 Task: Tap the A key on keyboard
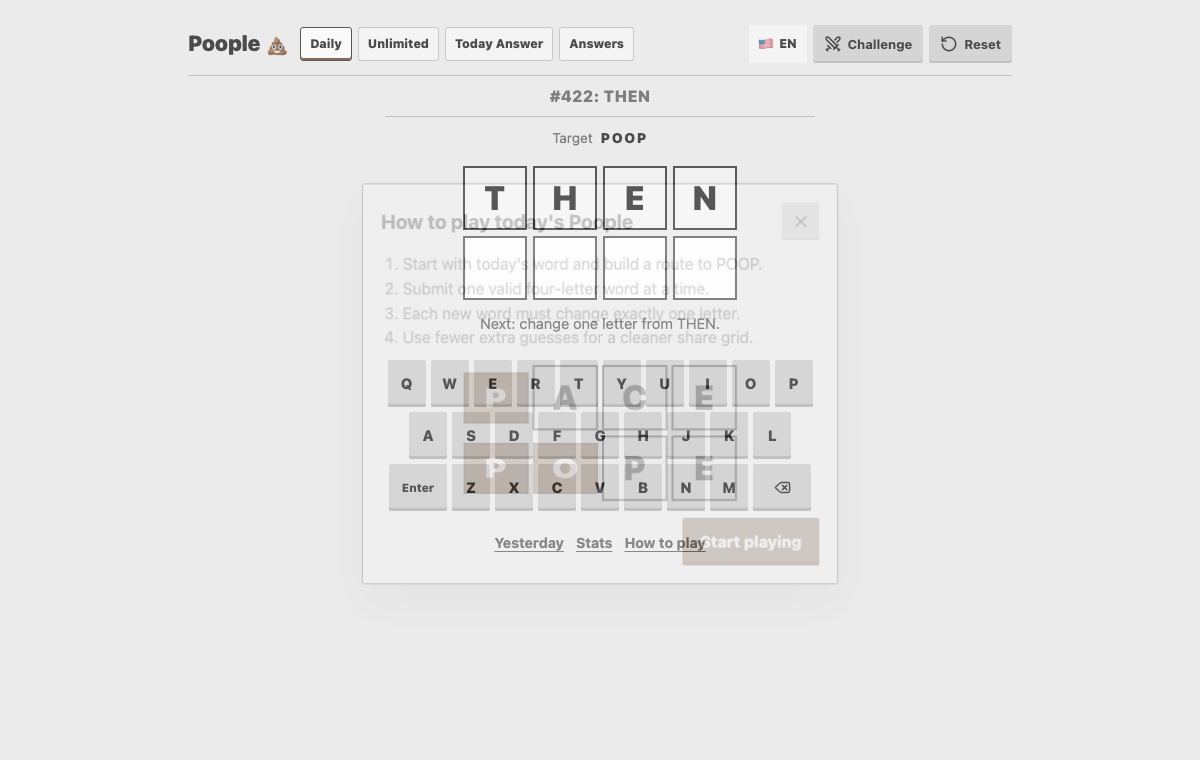click(x=428, y=435)
